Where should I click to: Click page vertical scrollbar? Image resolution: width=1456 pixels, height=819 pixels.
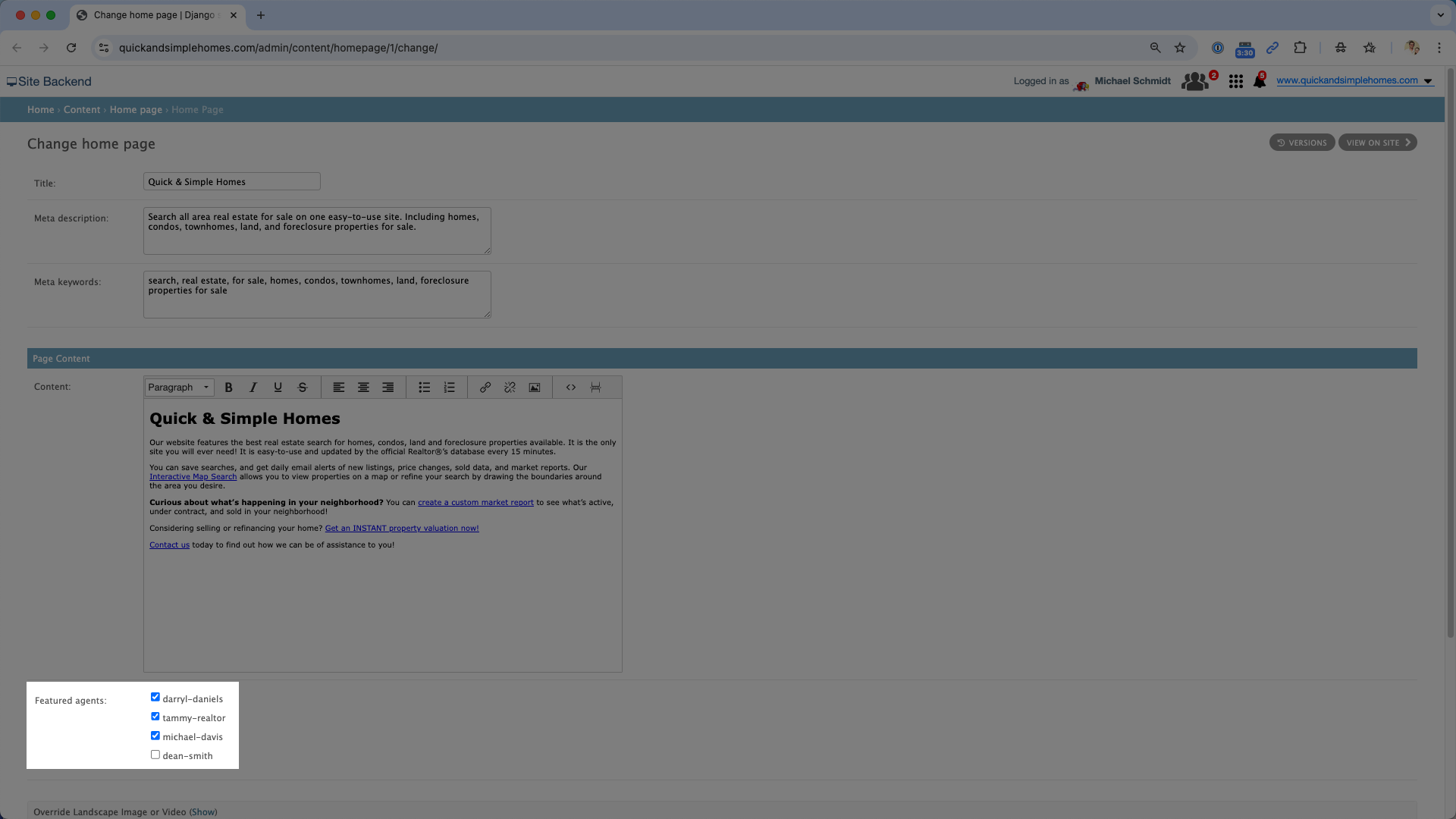coord(1450,353)
